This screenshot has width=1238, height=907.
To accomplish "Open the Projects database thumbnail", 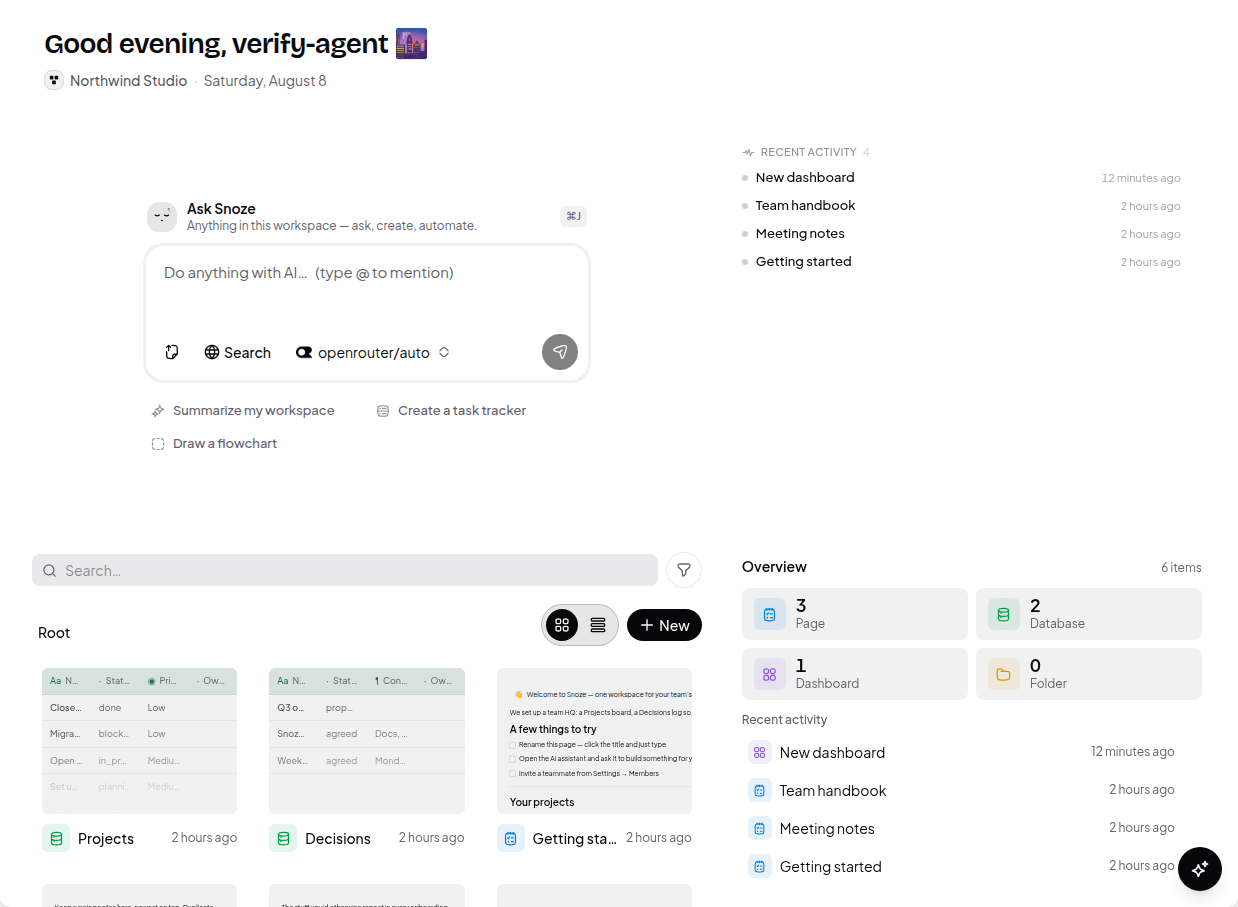I will point(139,741).
